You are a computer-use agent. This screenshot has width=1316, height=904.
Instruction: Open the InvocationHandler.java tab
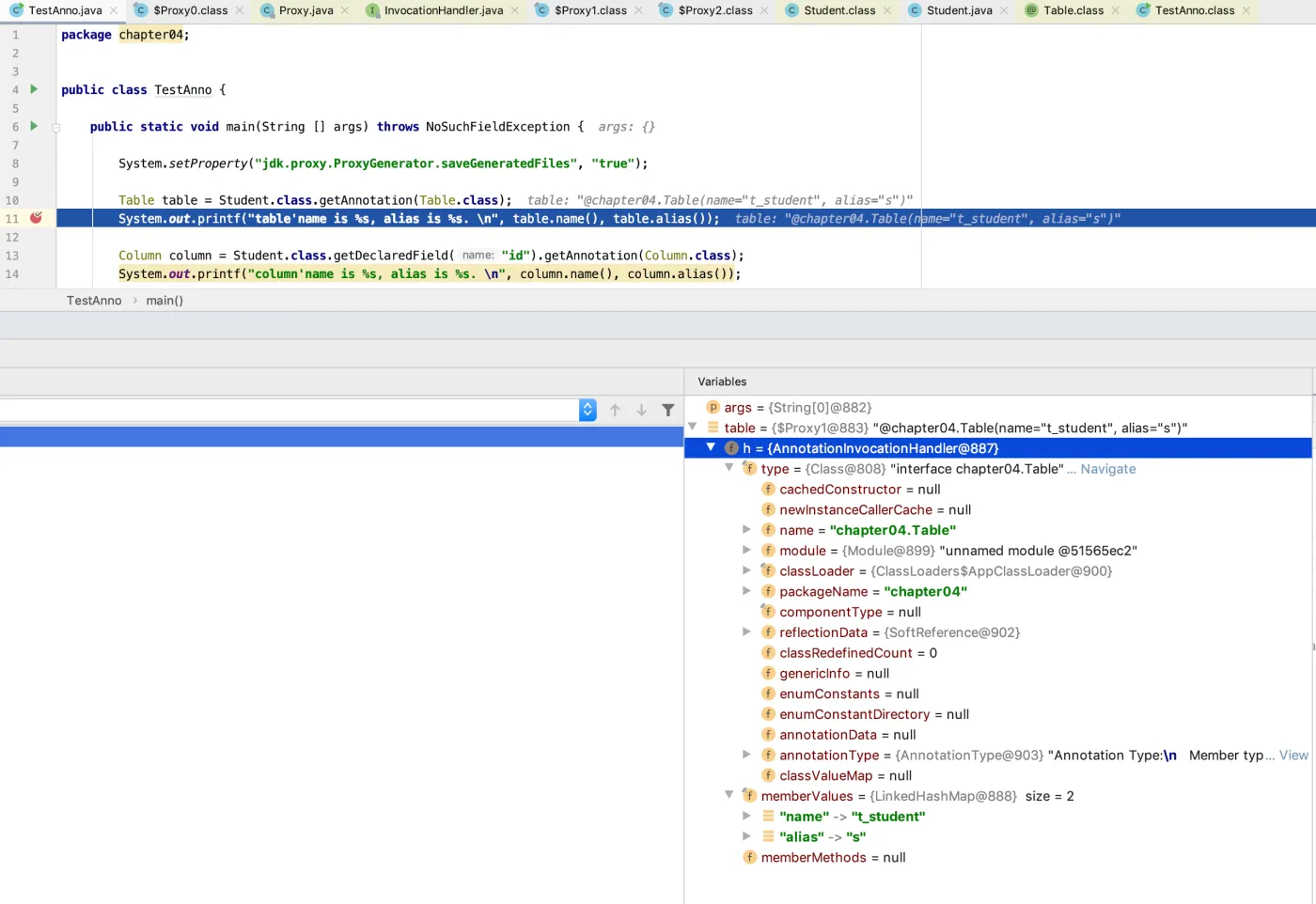tap(443, 10)
